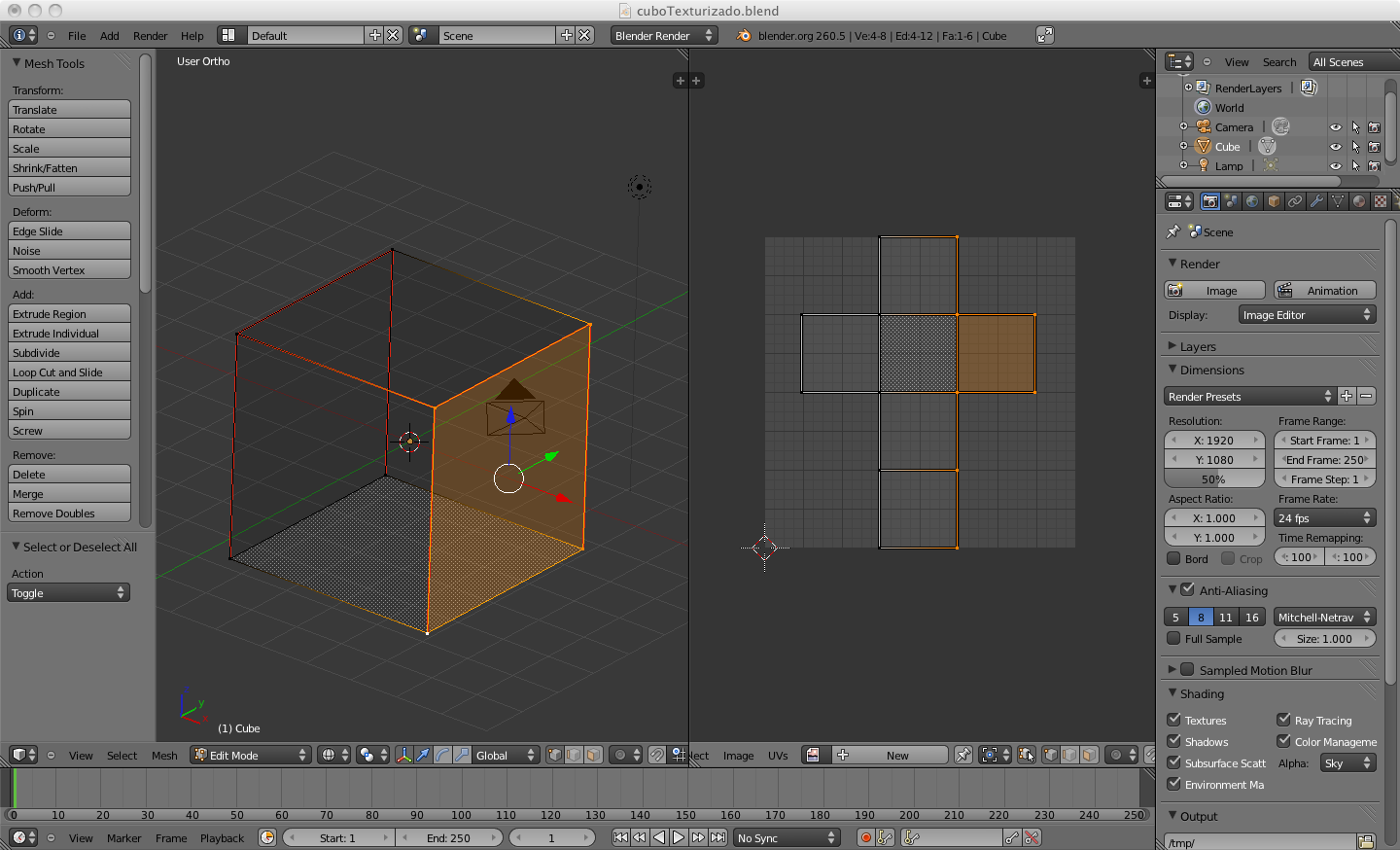
Task: Expand the Layers panel
Action: (1198, 346)
